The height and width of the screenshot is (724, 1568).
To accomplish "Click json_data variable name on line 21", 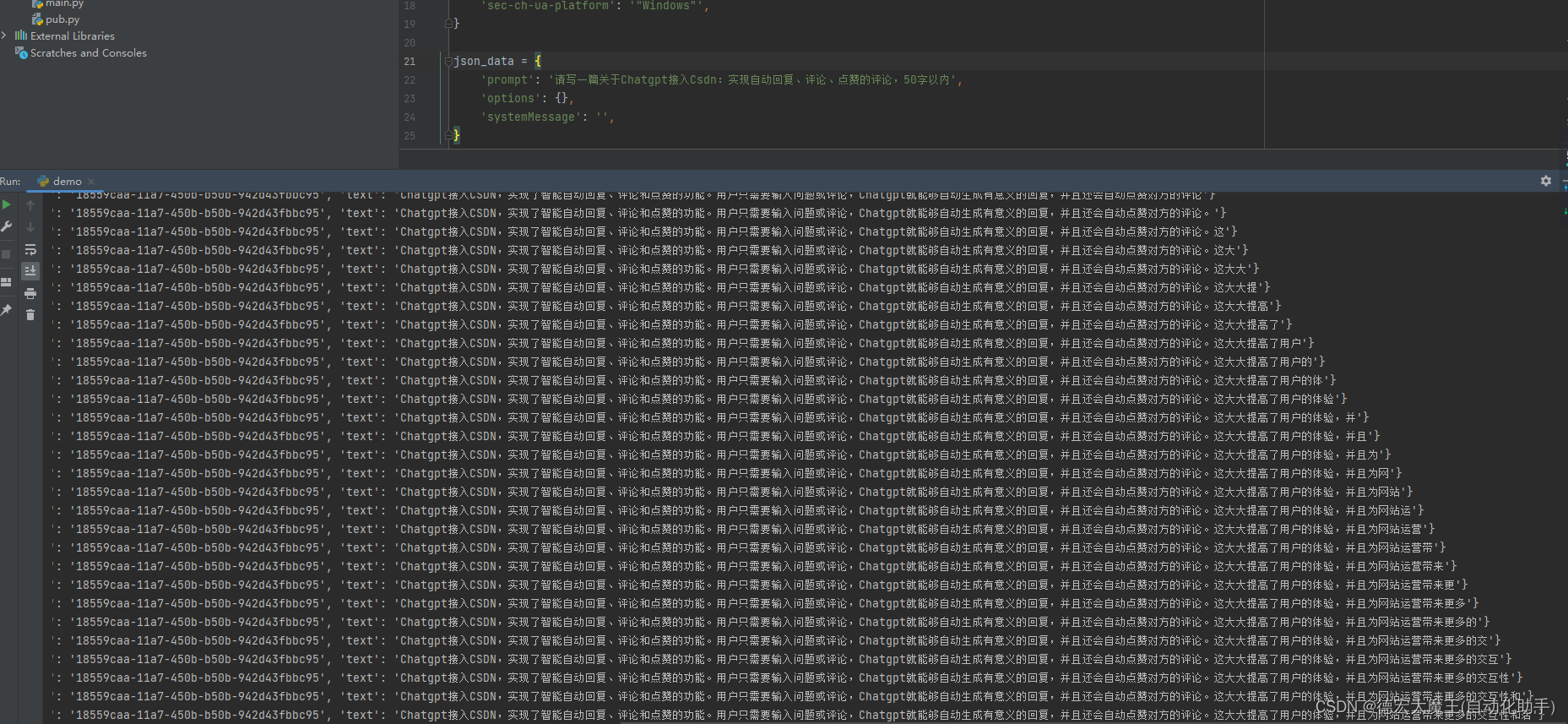I will pos(484,61).
